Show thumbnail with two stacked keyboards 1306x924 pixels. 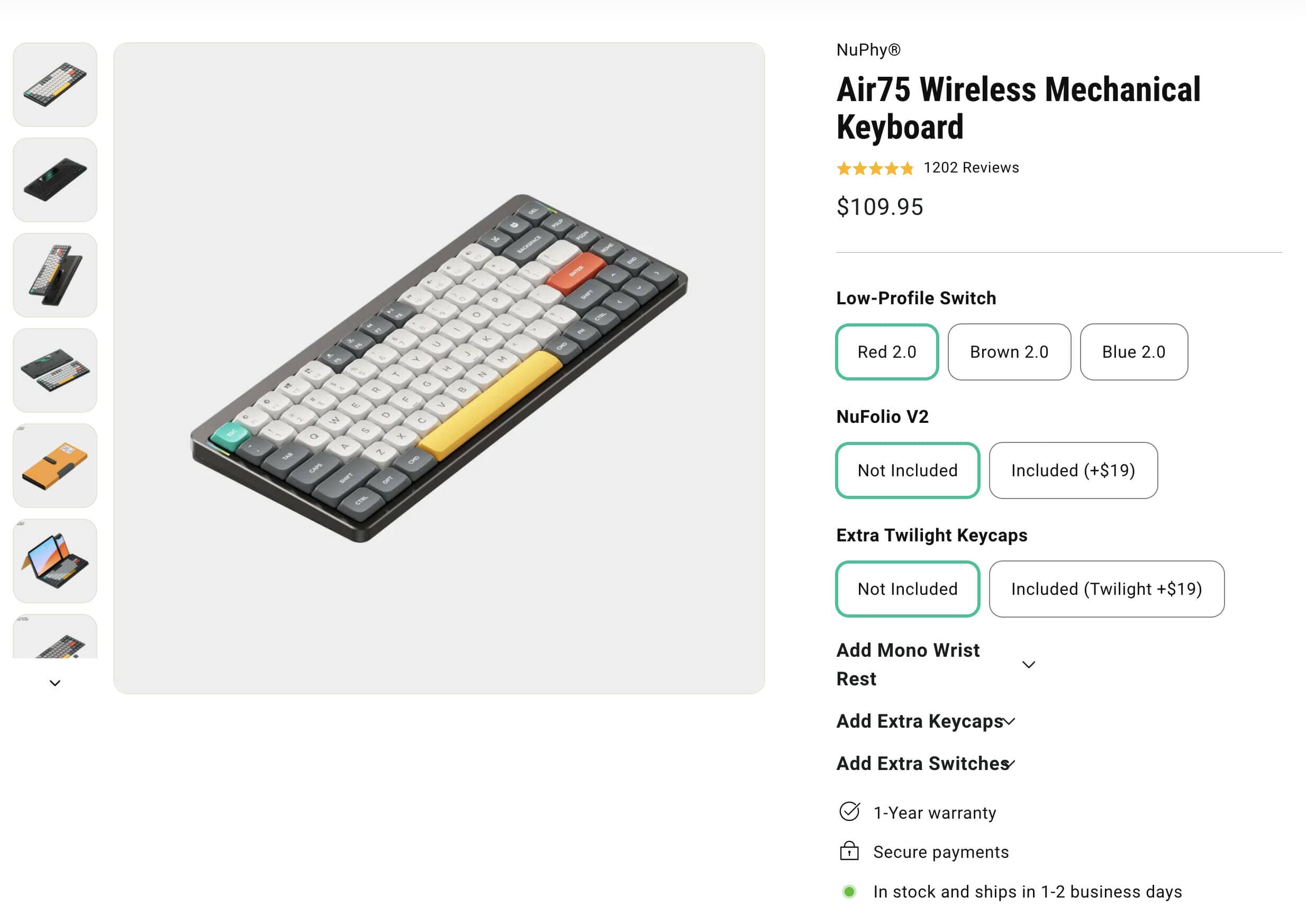(x=55, y=370)
